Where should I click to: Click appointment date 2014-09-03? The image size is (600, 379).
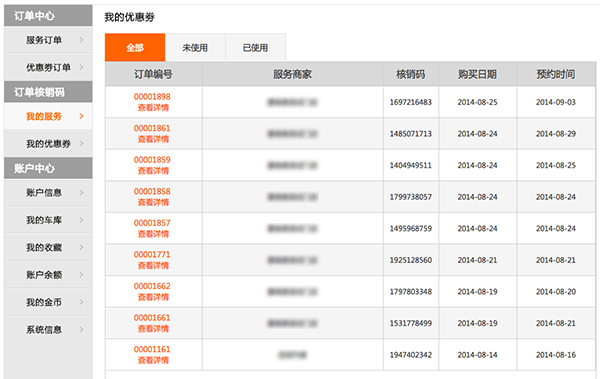(556, 102)
